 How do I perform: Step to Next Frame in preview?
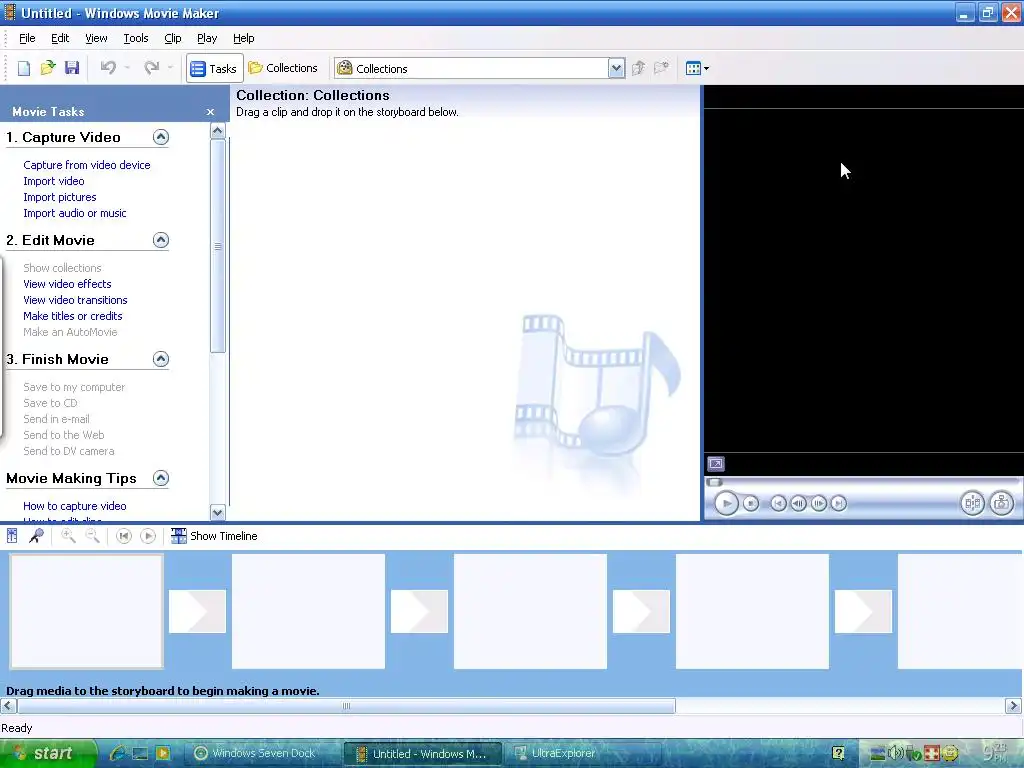tap(818, 504)
